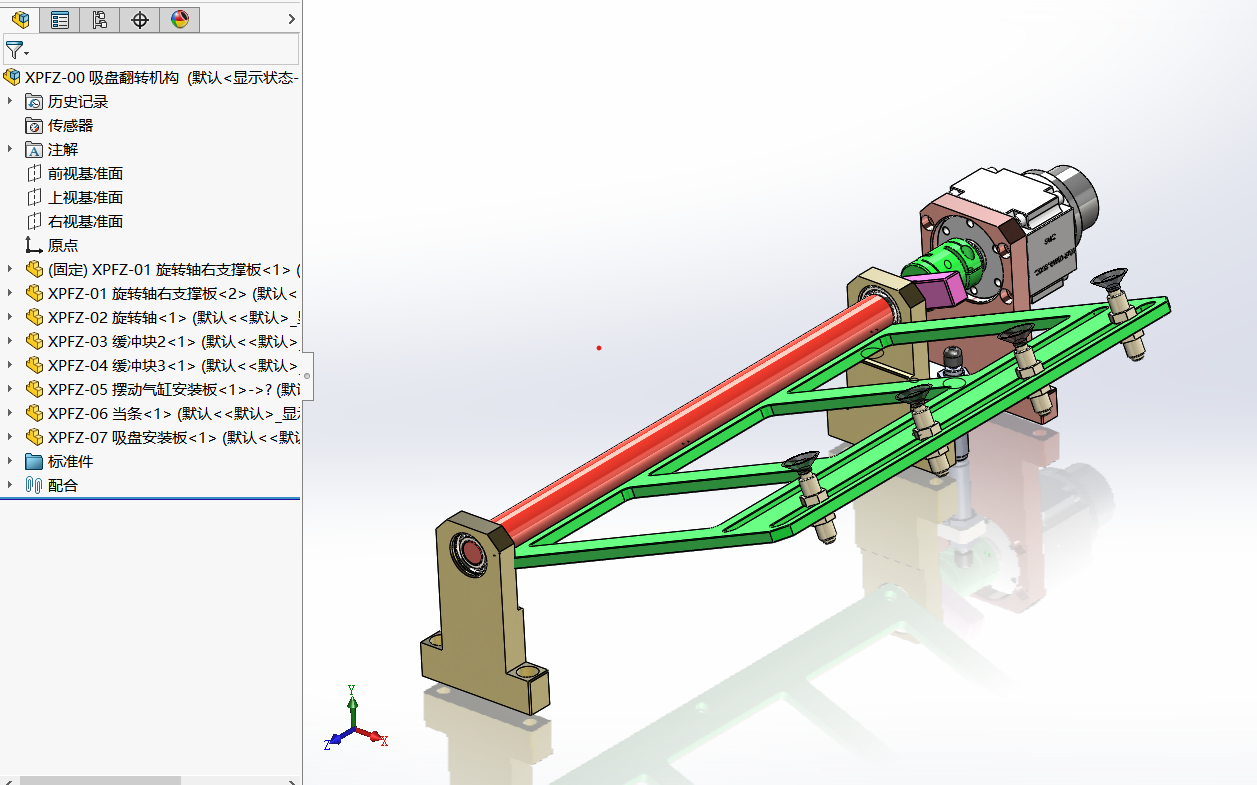
Task: Select XPFZ-05 摆动气缸安装板<1> in tree
Action: 174,389
